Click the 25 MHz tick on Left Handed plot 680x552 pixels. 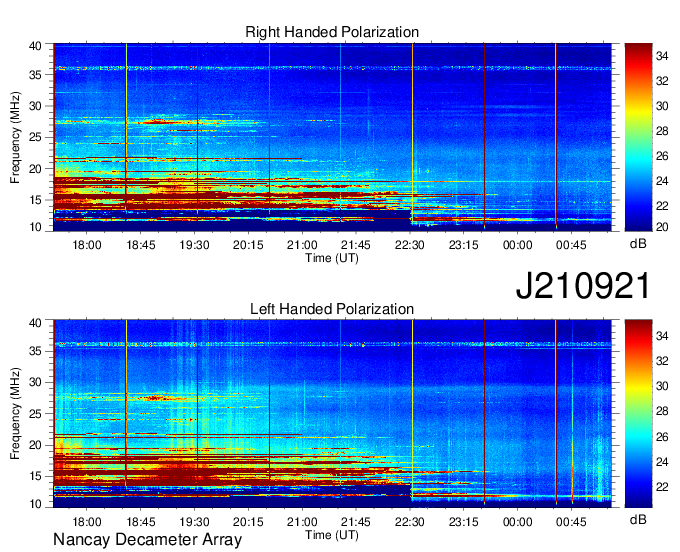click(35, 414)
